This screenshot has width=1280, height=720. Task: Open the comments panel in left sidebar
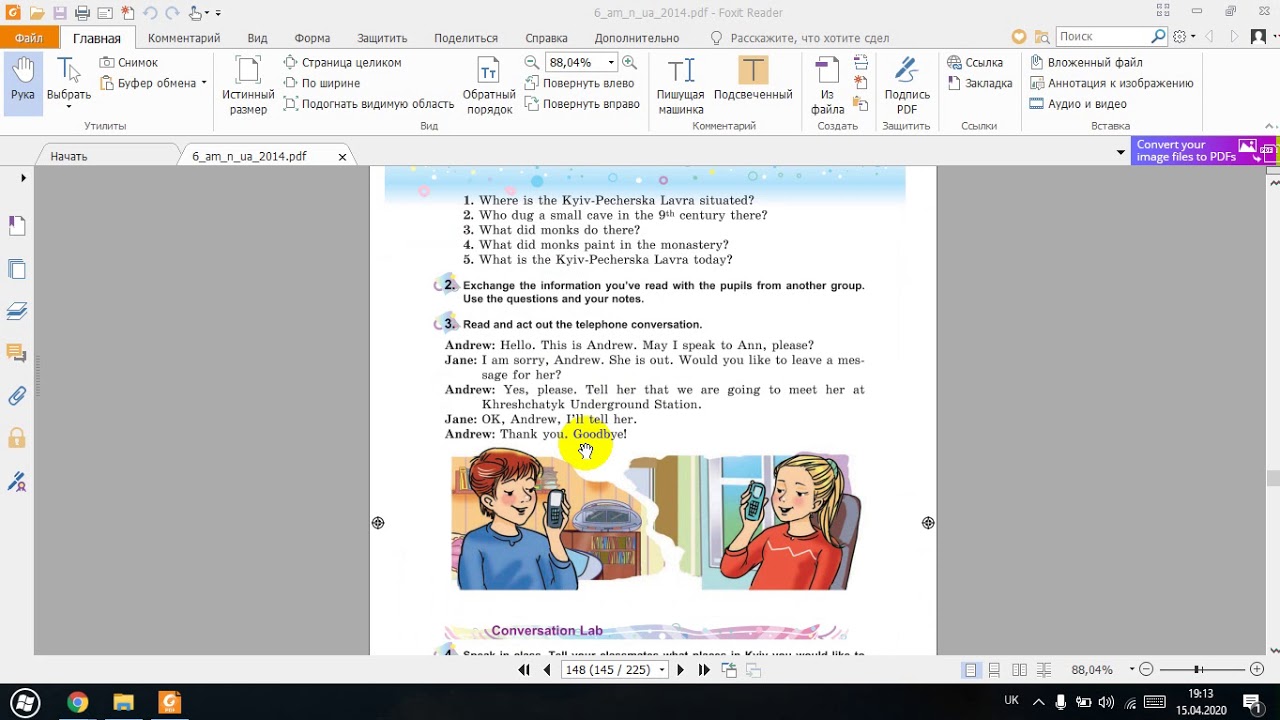point(17,353)
